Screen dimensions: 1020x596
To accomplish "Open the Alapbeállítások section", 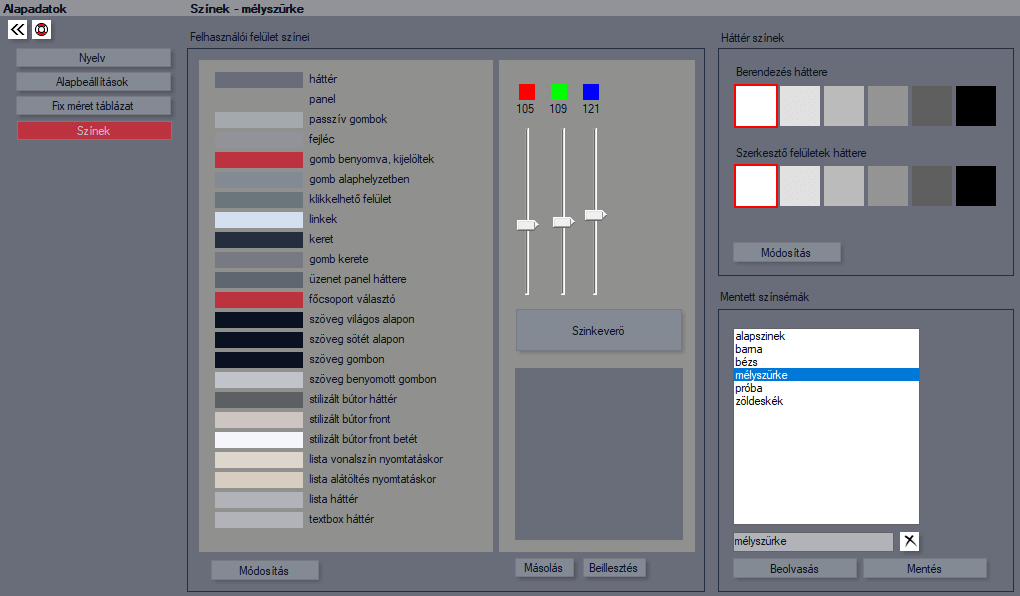I will 94,82.
